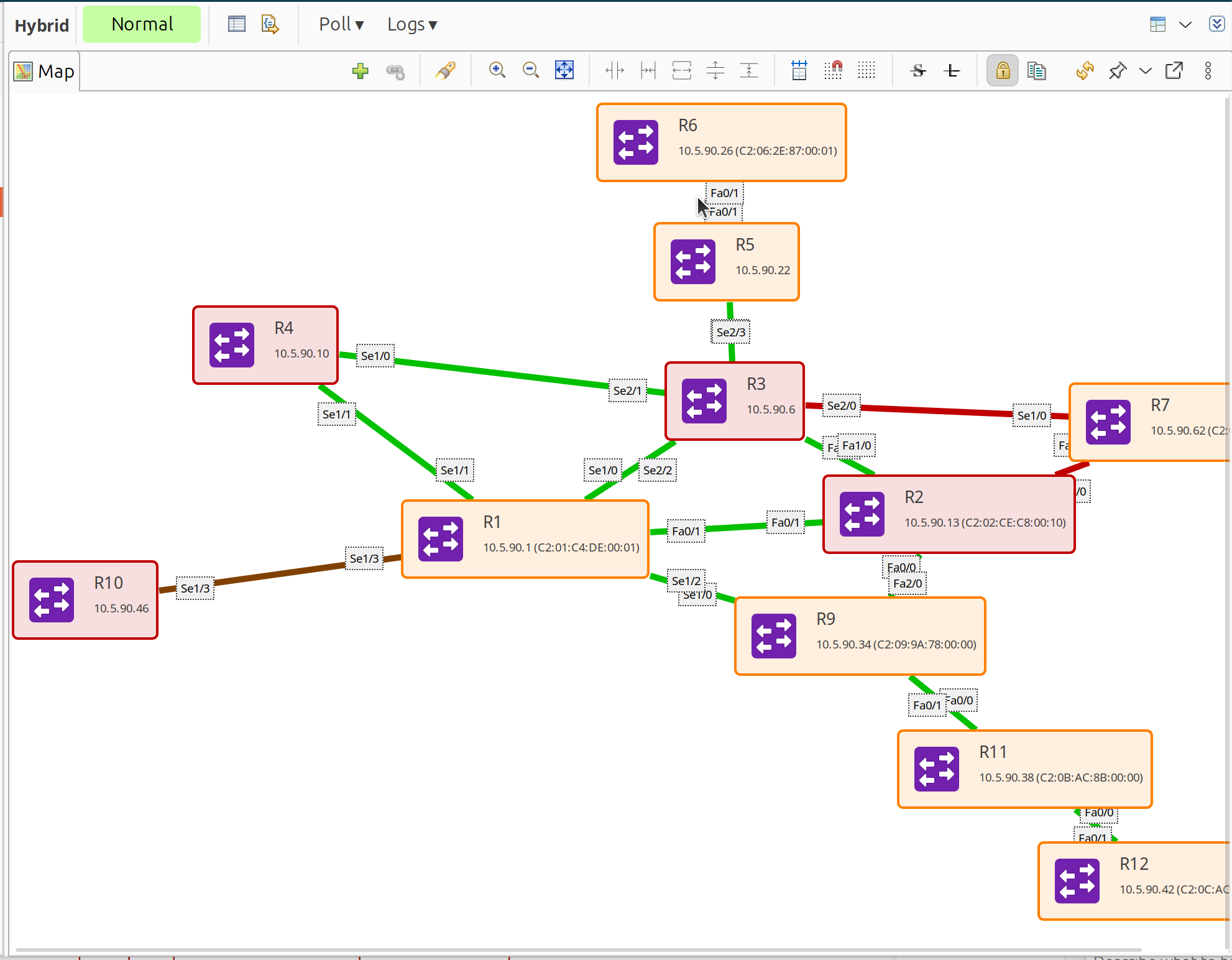The height and width of the screenshot is (960, 1232).
Task: Expand the chevron next to pin icon
Action: coord(1145,71)
